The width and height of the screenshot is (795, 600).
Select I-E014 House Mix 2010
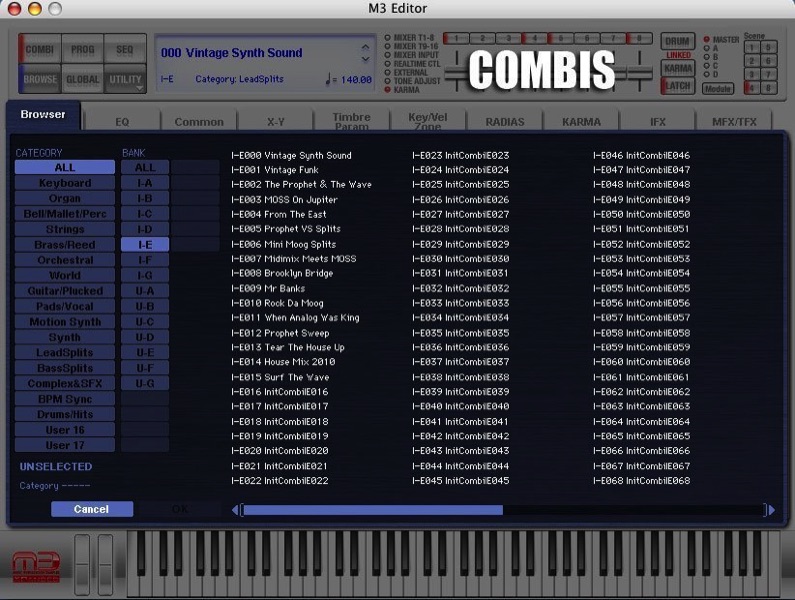coord(283,362)
